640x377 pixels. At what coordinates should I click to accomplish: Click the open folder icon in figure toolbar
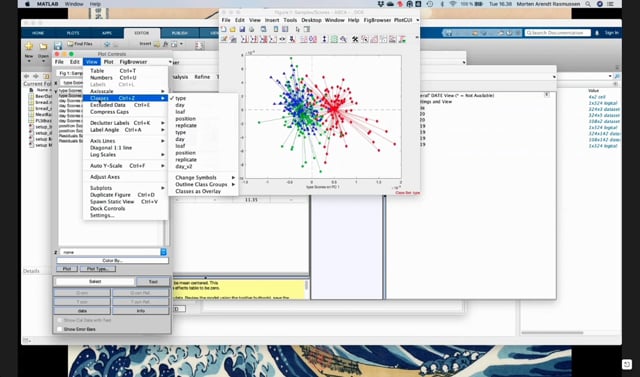(233, 29)
